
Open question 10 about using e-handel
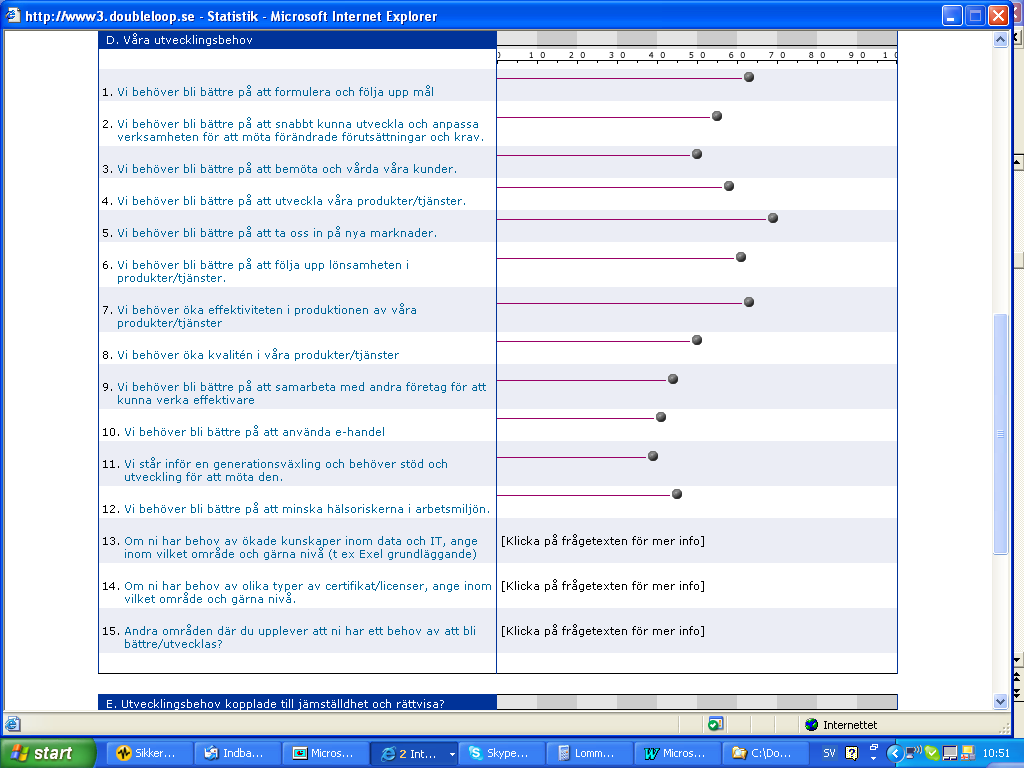(x=254, y=432)
